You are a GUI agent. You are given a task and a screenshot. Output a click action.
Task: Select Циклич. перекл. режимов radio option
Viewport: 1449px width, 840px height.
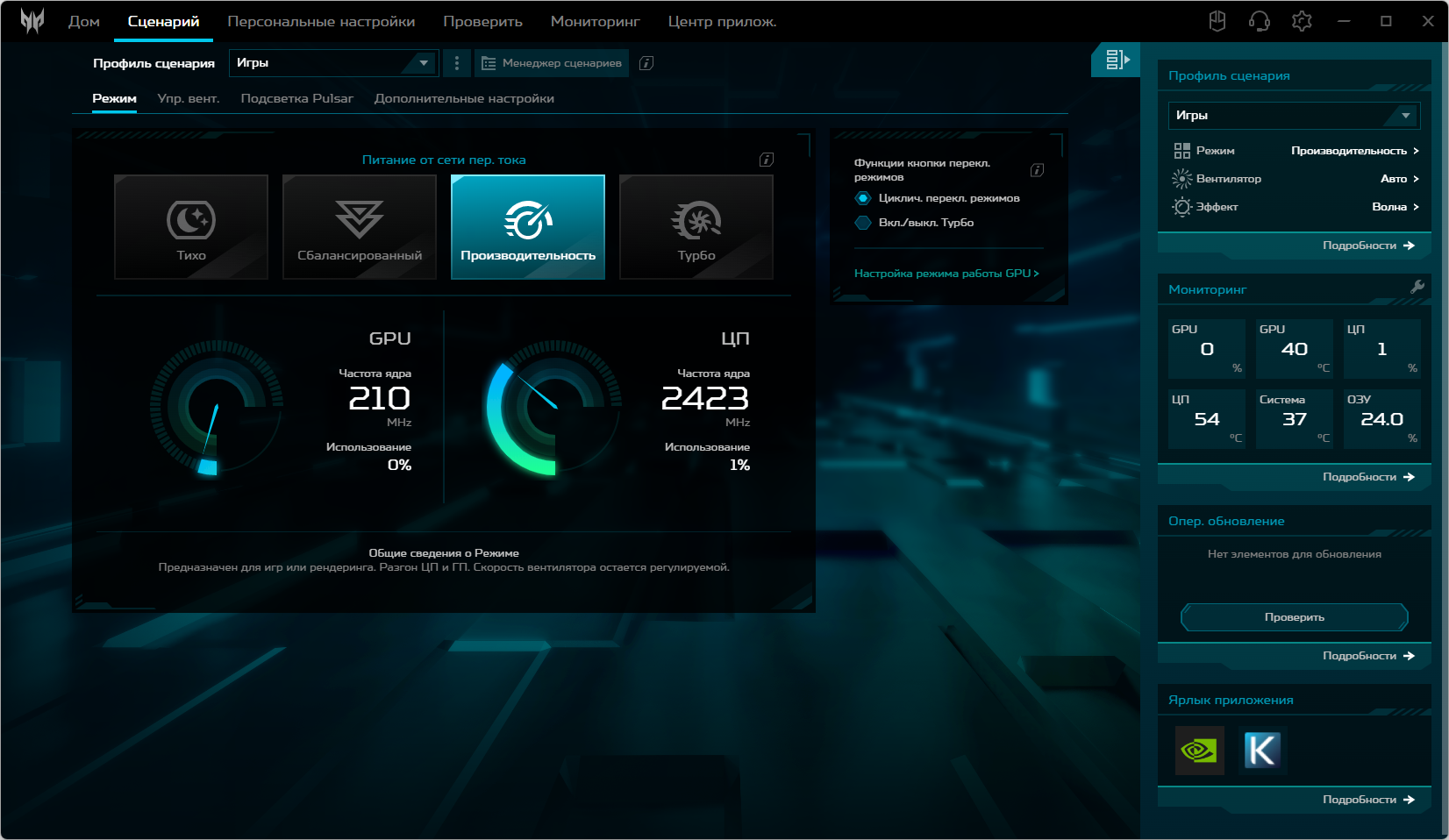coord(863,198)
